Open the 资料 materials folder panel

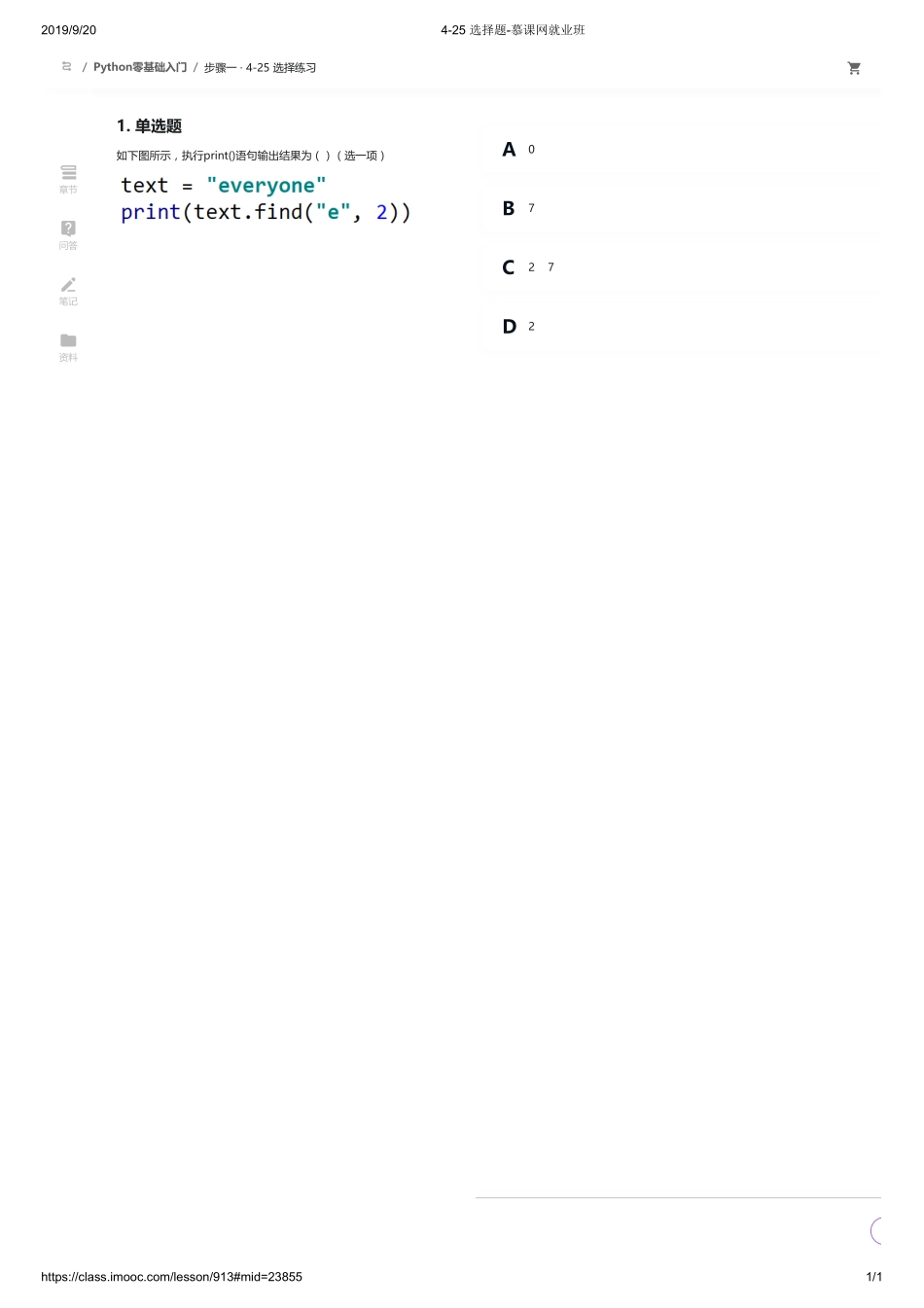pos(68,346)
